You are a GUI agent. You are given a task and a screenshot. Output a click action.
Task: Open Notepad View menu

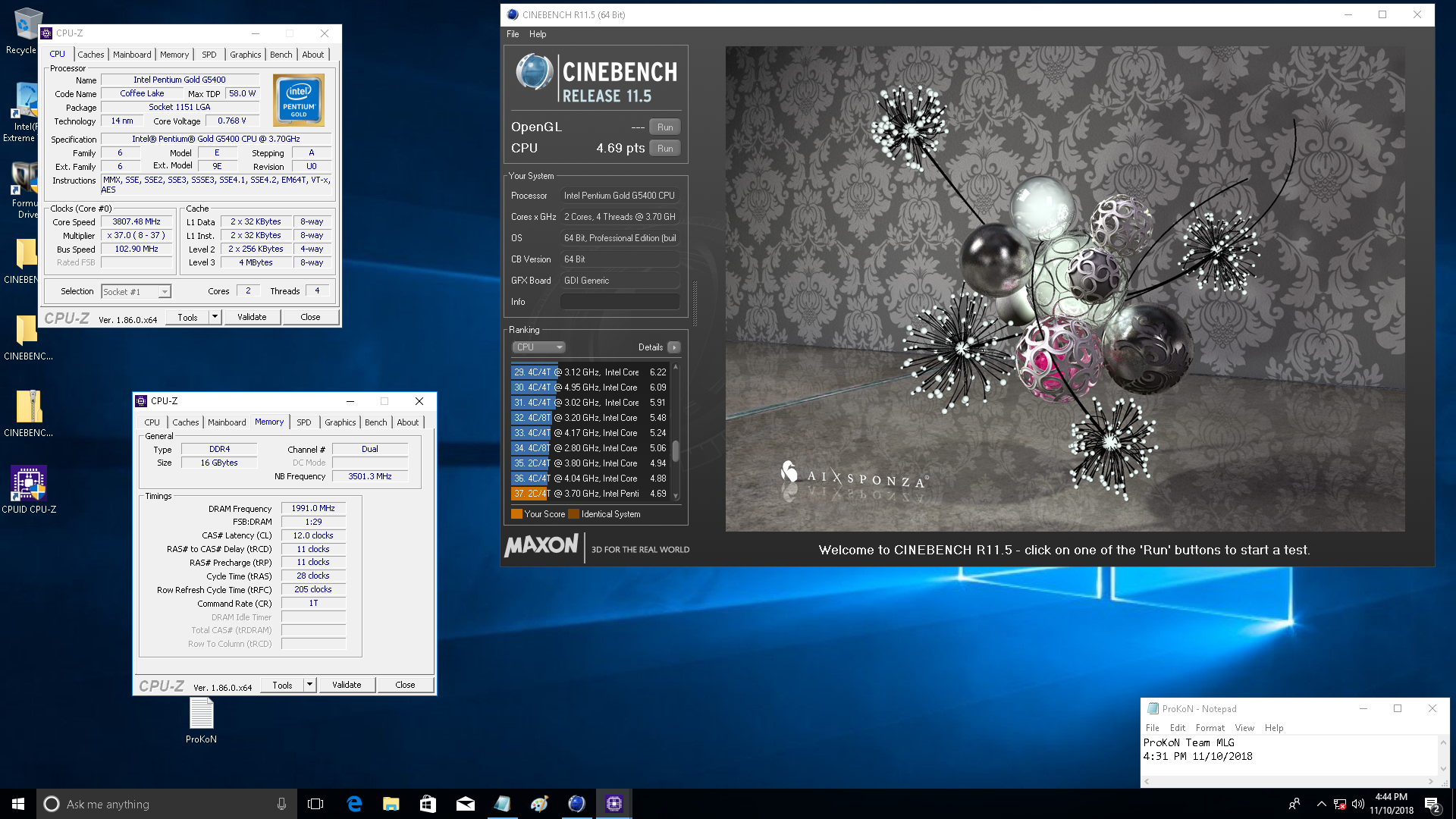1244,728
